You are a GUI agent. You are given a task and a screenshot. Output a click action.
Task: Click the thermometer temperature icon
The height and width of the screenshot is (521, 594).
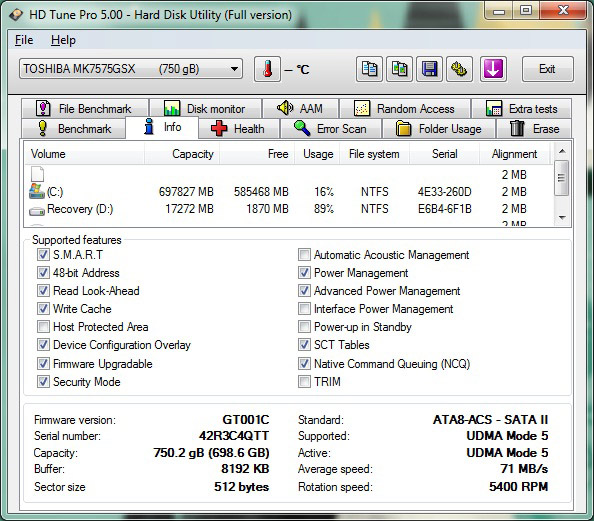[x=267, y=69]
